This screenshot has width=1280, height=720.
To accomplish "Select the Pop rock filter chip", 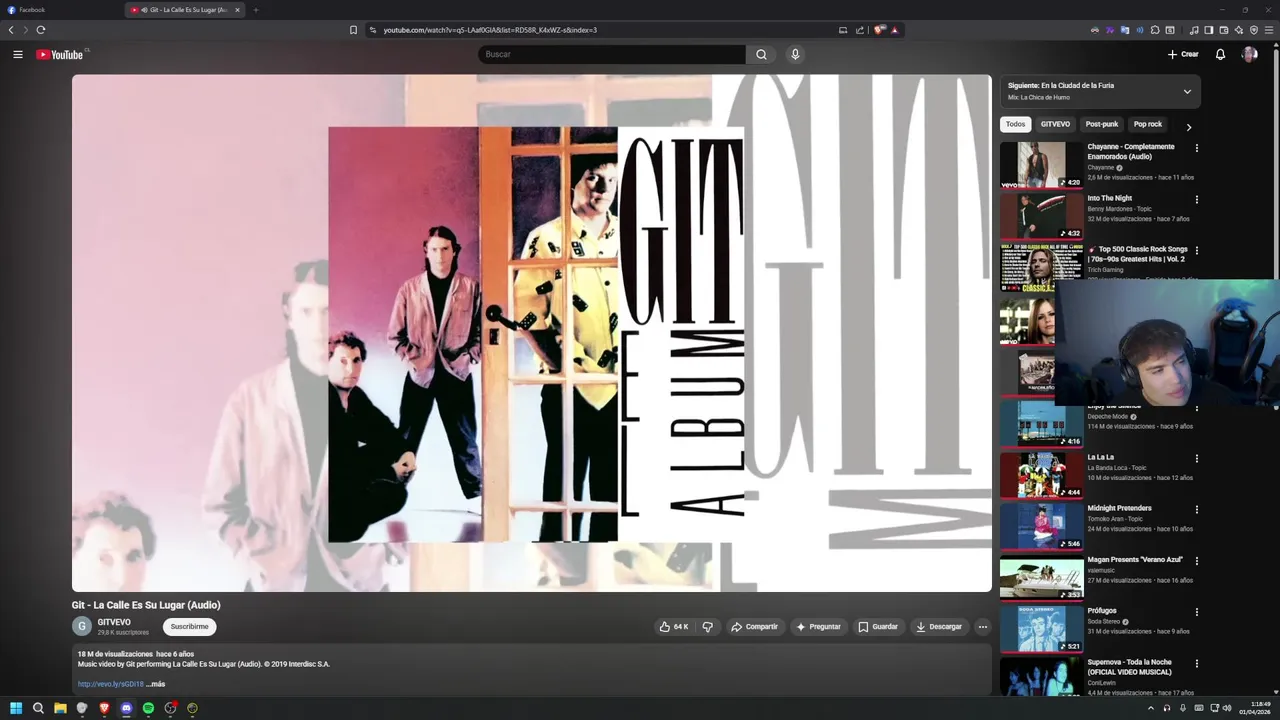I will coord(1148,124).
